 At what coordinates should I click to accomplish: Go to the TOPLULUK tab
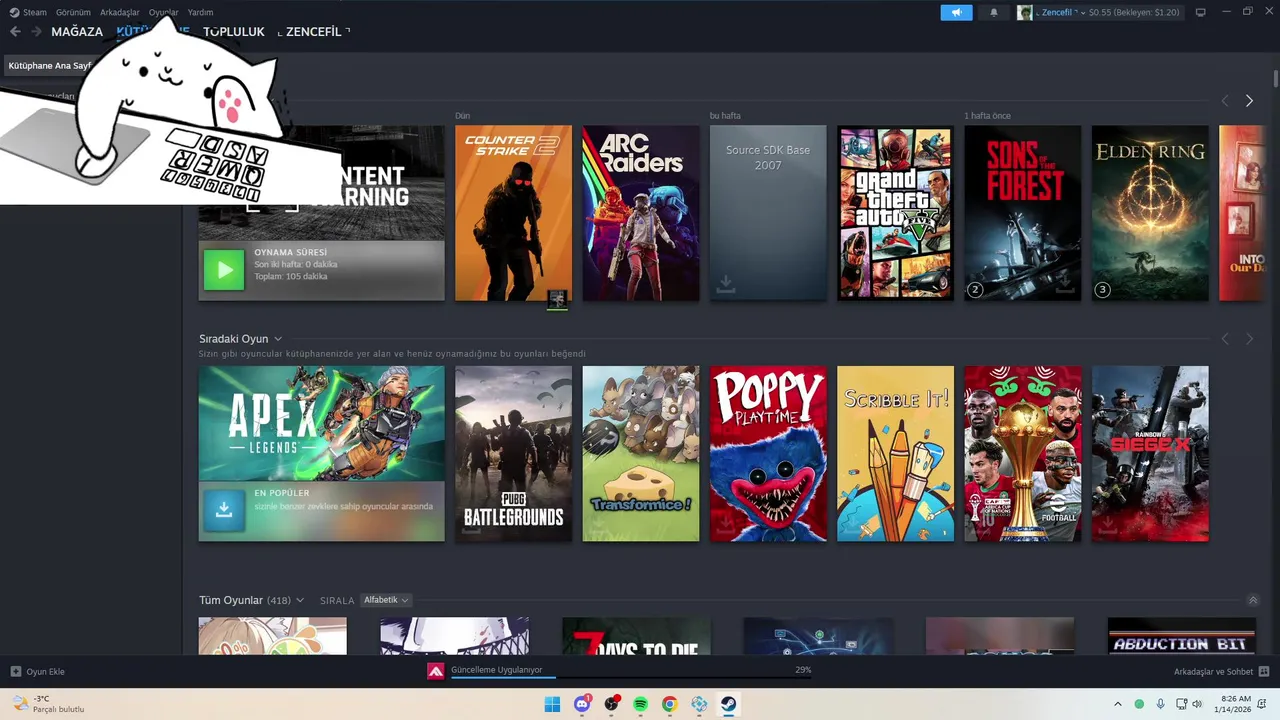(x=234, y=32)
